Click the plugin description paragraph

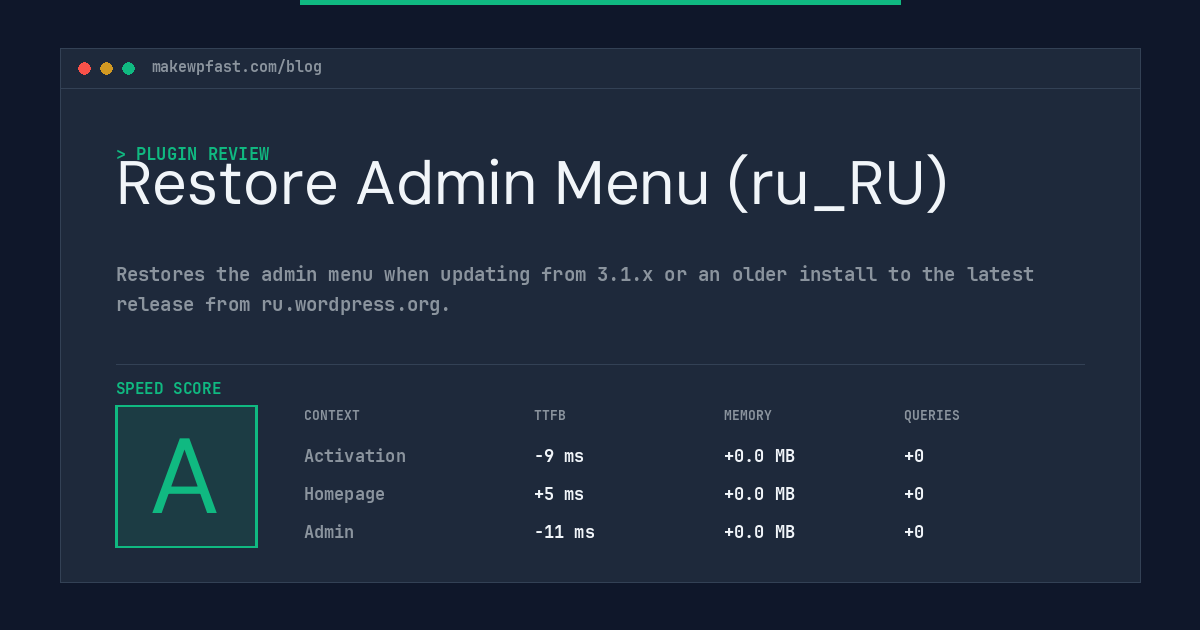(575, 289)
